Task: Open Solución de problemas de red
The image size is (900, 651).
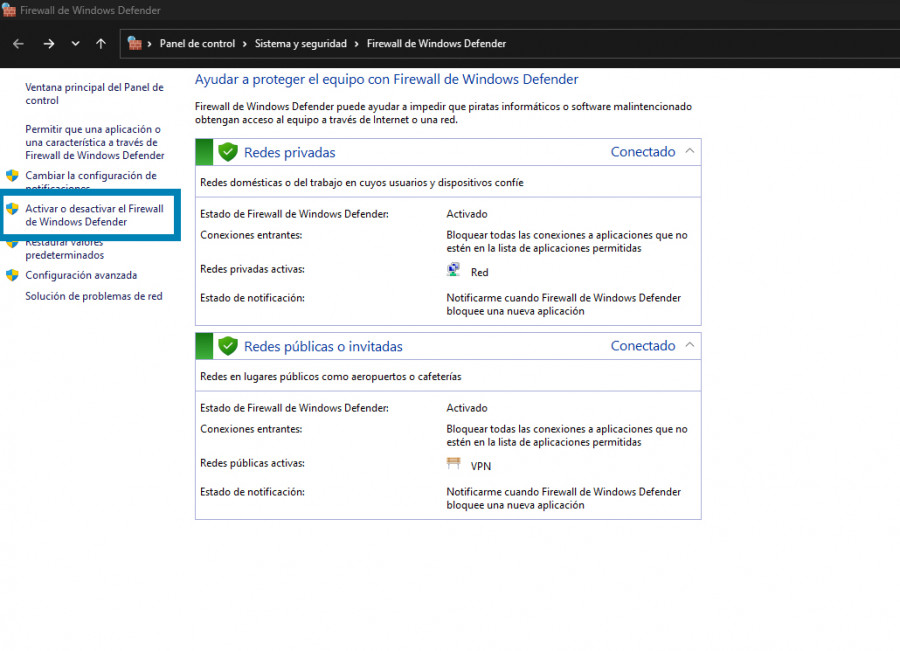Action: (93, 296)
